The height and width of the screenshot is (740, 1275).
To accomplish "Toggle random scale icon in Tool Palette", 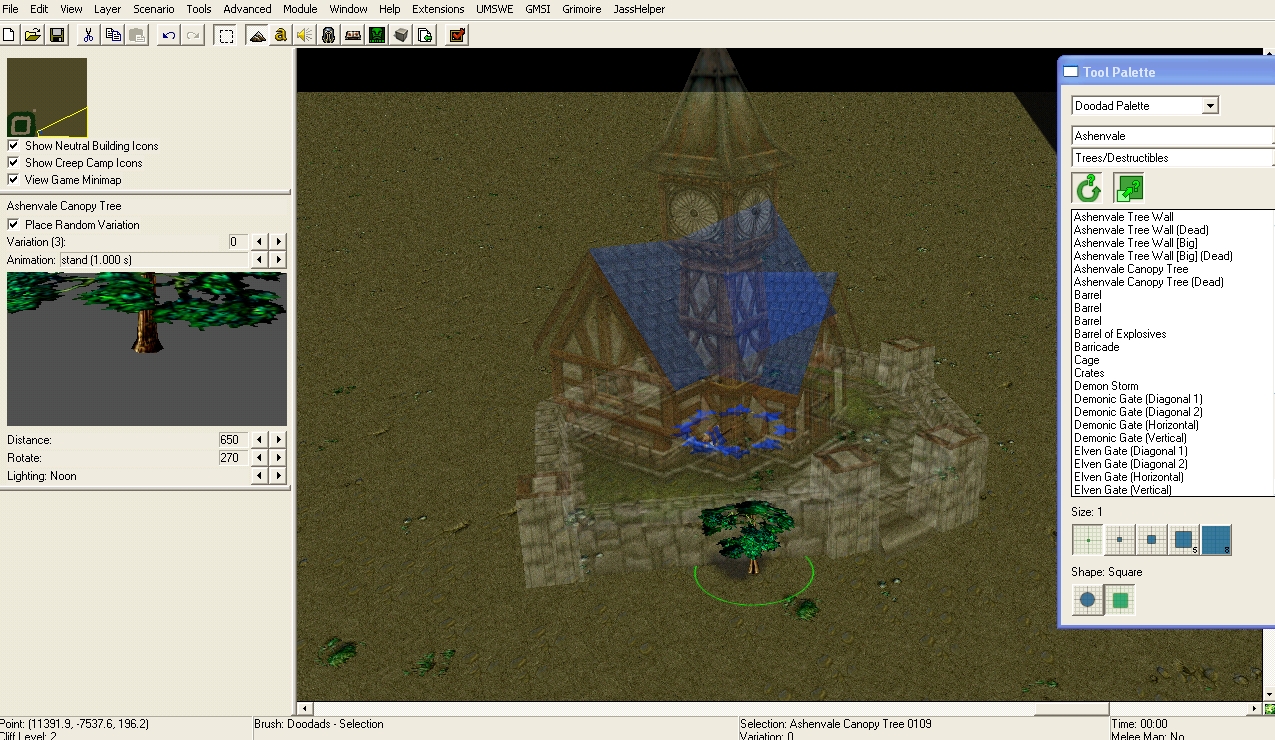I will (1128, 188).
